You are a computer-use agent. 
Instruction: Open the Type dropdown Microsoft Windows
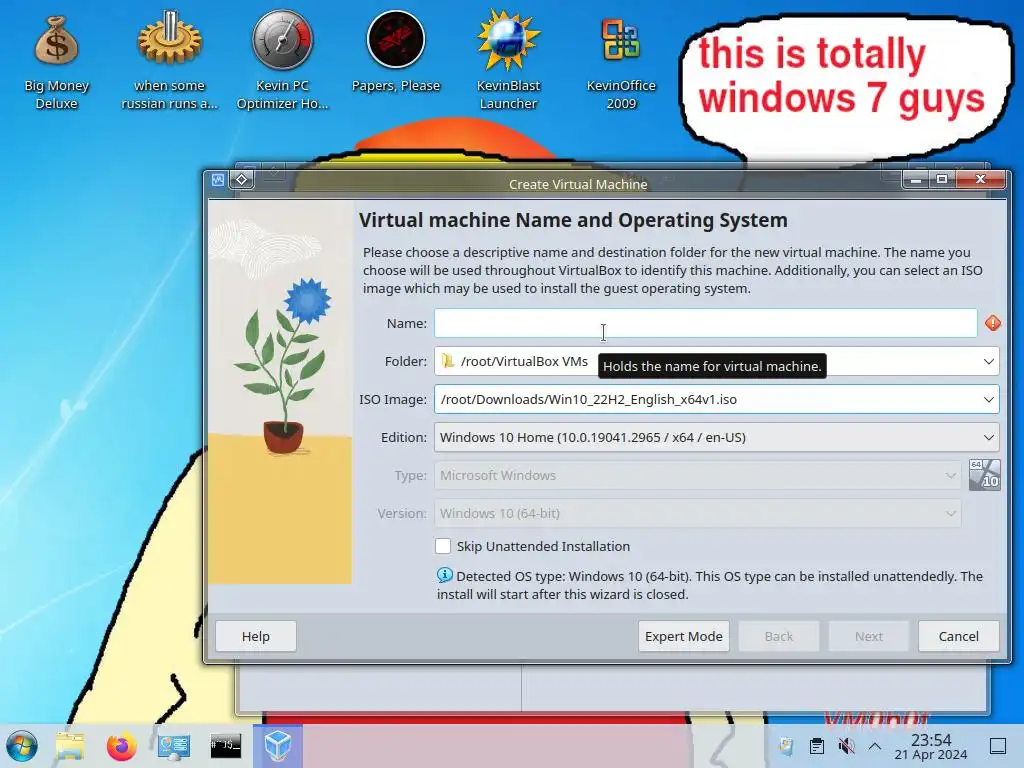coord(697,475)
